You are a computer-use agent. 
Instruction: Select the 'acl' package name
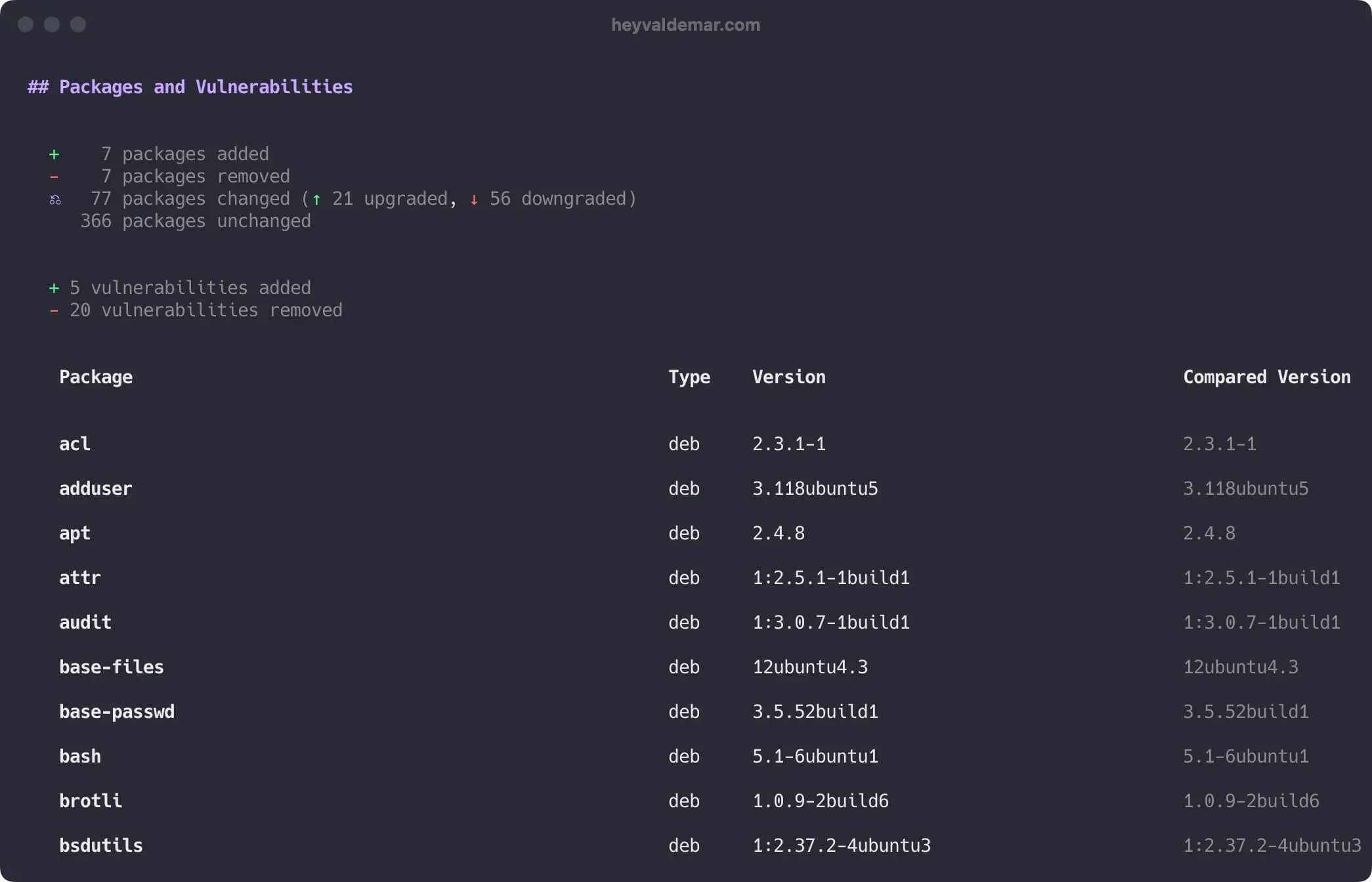pos(75,444)
